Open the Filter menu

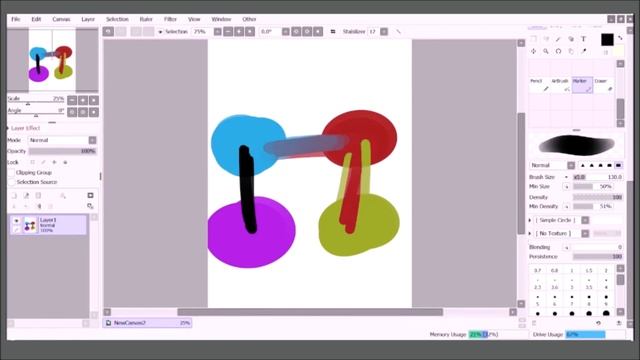[x=170, y=19]
